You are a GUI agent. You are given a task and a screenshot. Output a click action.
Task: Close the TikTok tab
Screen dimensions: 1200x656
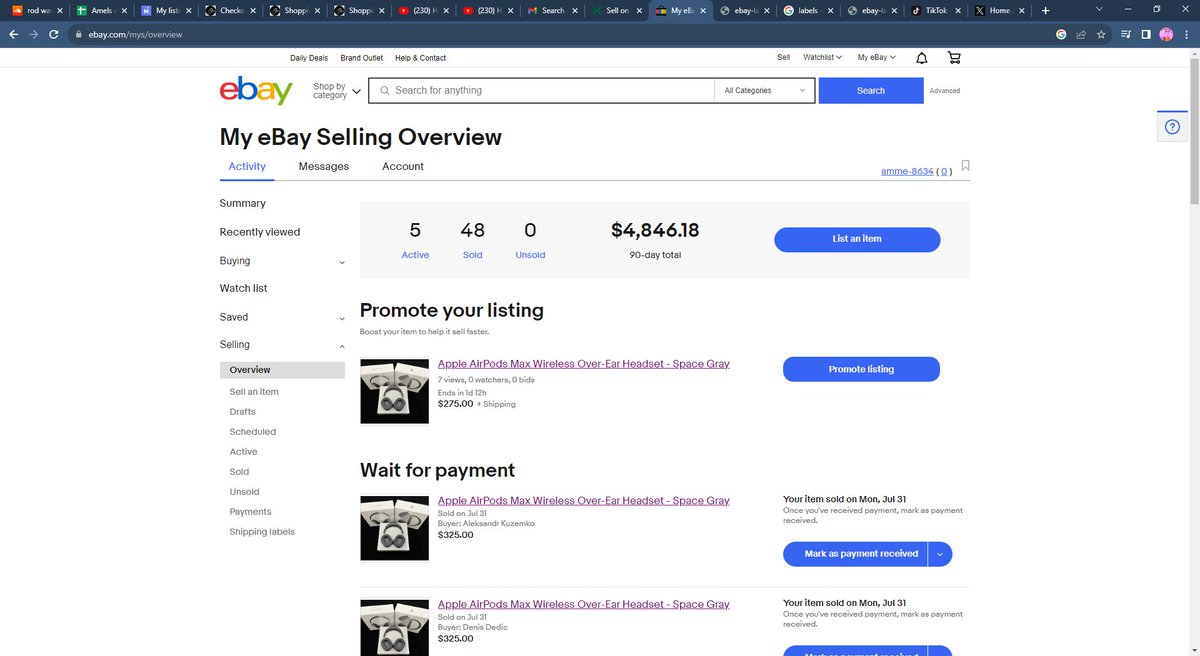point(958,10)
